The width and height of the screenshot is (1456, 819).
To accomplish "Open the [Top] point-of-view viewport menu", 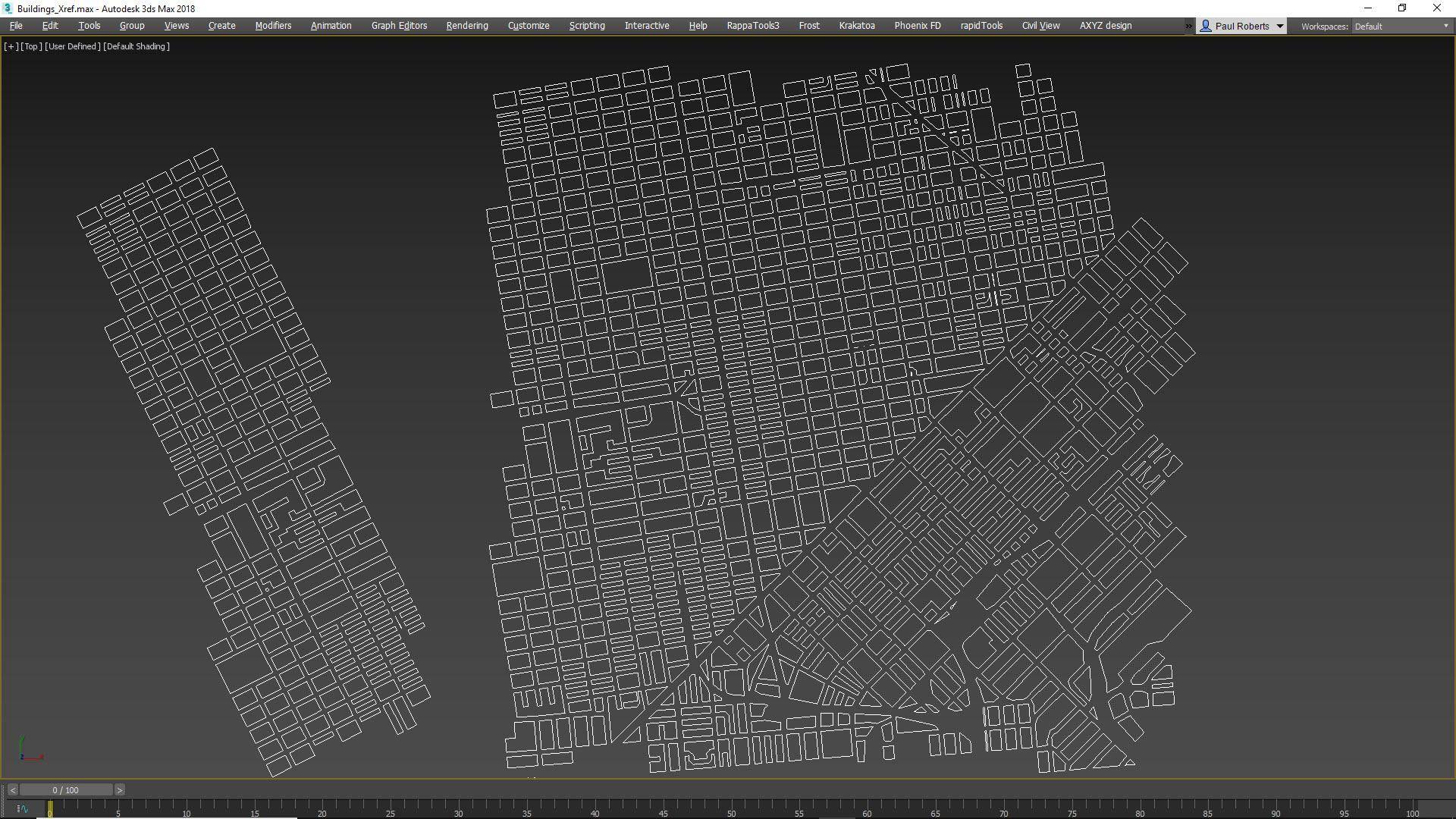I will 30,46.
